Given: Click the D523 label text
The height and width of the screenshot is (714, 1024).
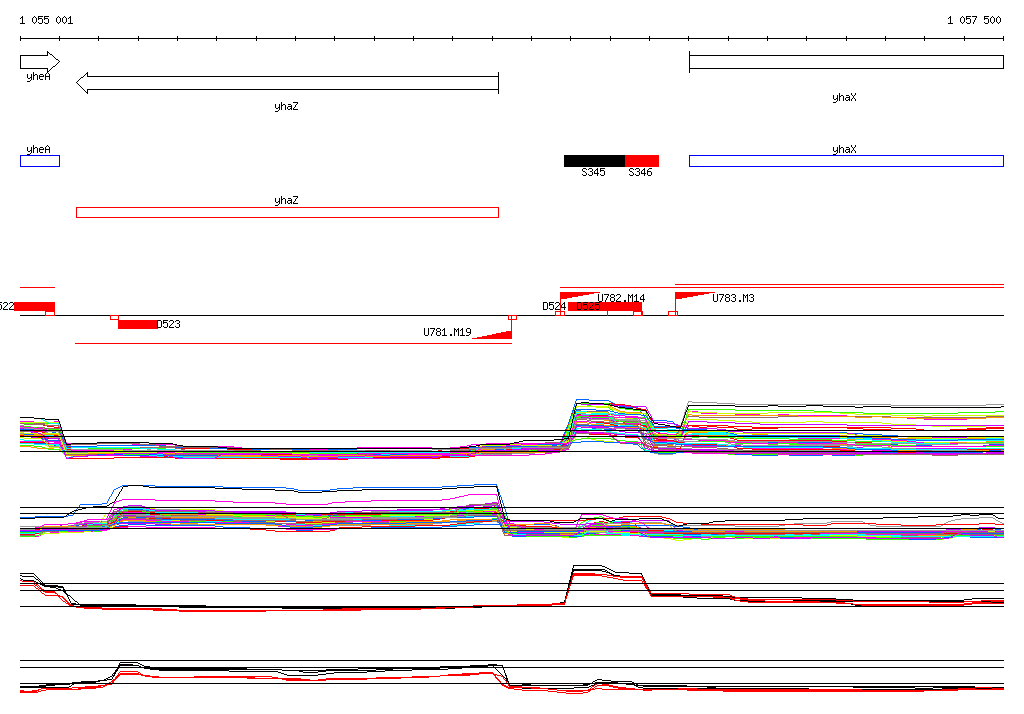Looking at the screenshot, I should click(x=168, y=324).
